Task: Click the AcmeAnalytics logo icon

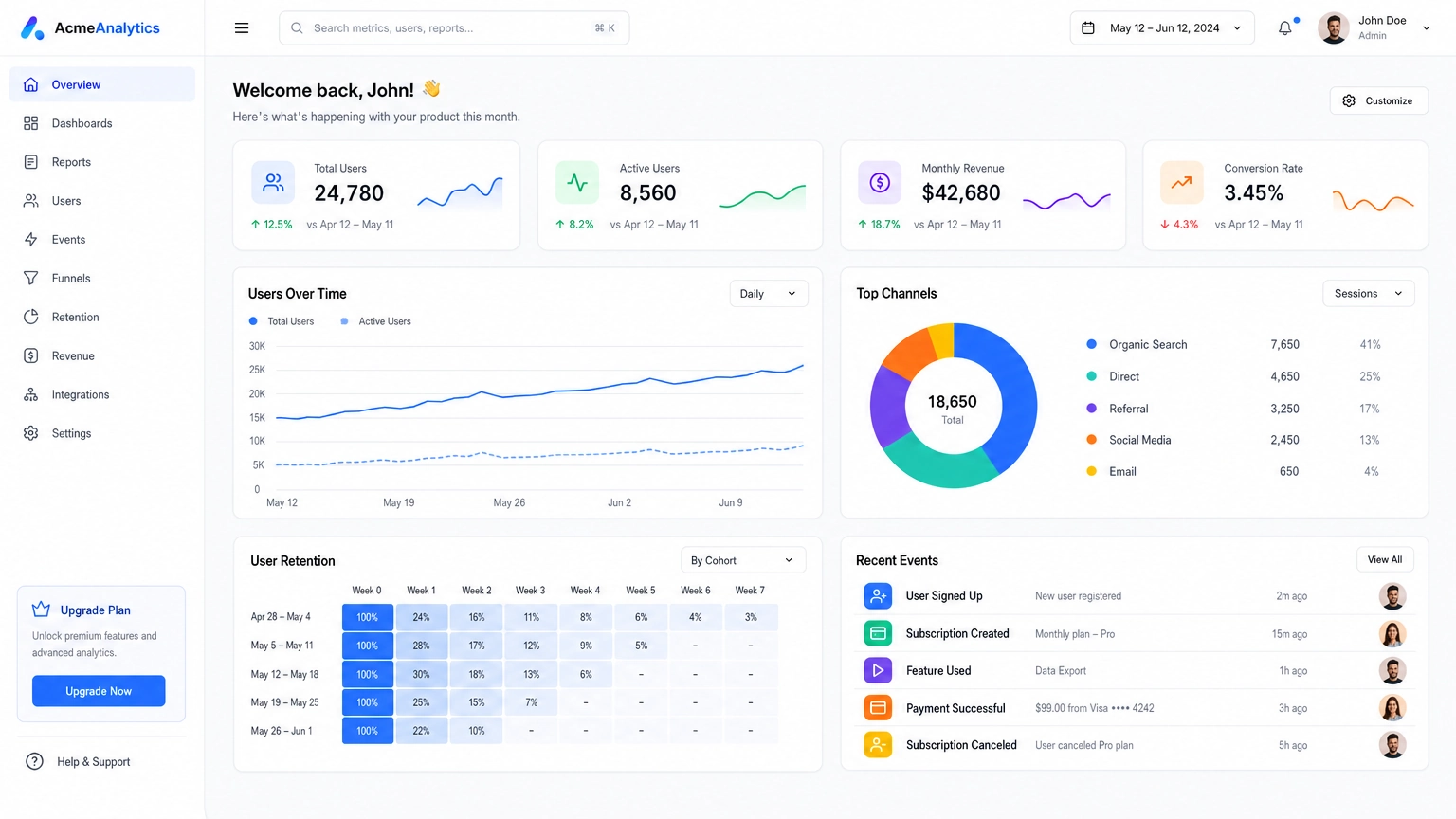Action: [32, 28]
